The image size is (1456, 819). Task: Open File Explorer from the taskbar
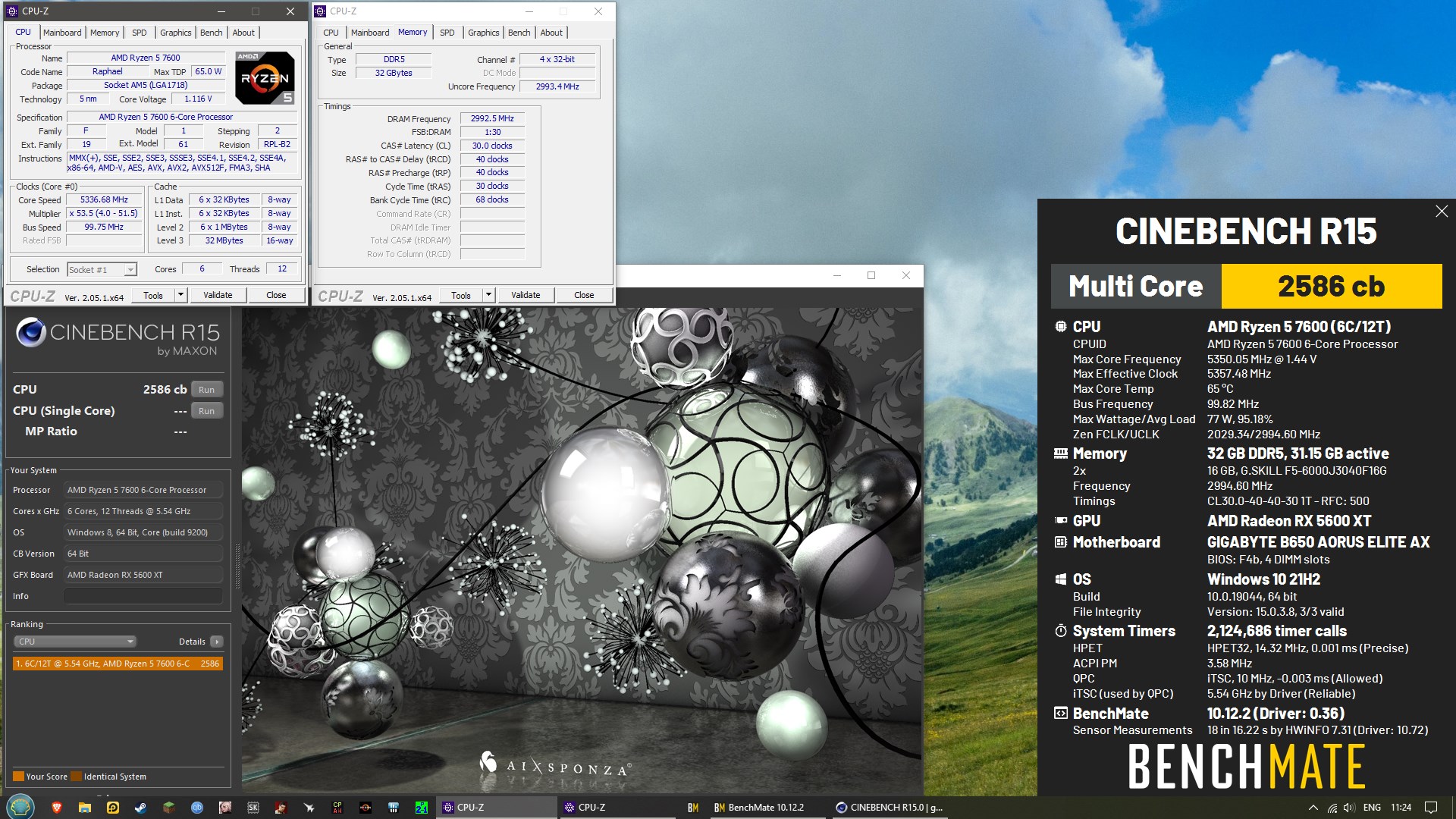point(85,808)
